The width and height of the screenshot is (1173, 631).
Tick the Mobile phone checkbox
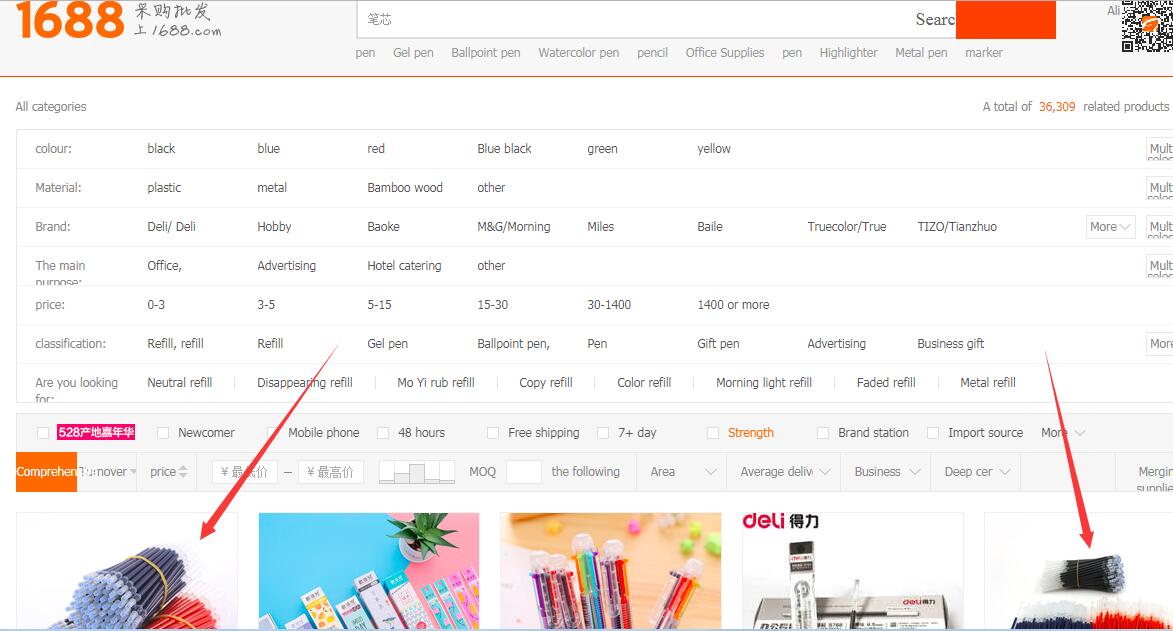pos(273,433)
